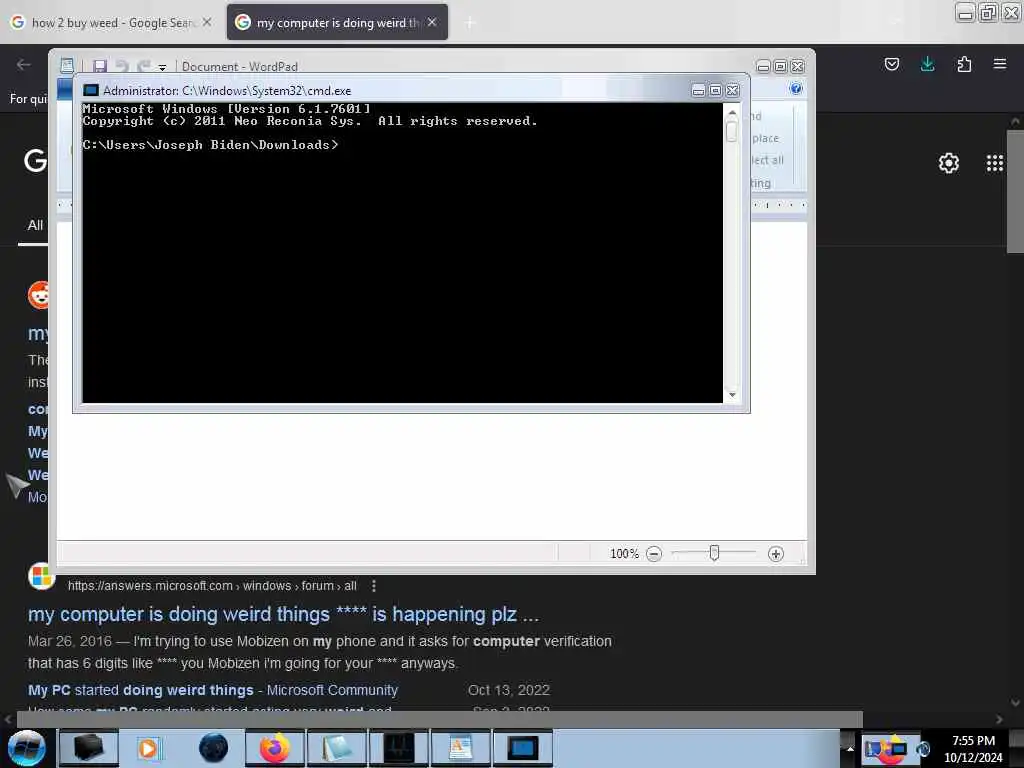The height and width of the screenshot is (768, 1024).
Task: Customize WordPad Quick Access Toolbar dropdown
Action: click(x=162, y=67)
